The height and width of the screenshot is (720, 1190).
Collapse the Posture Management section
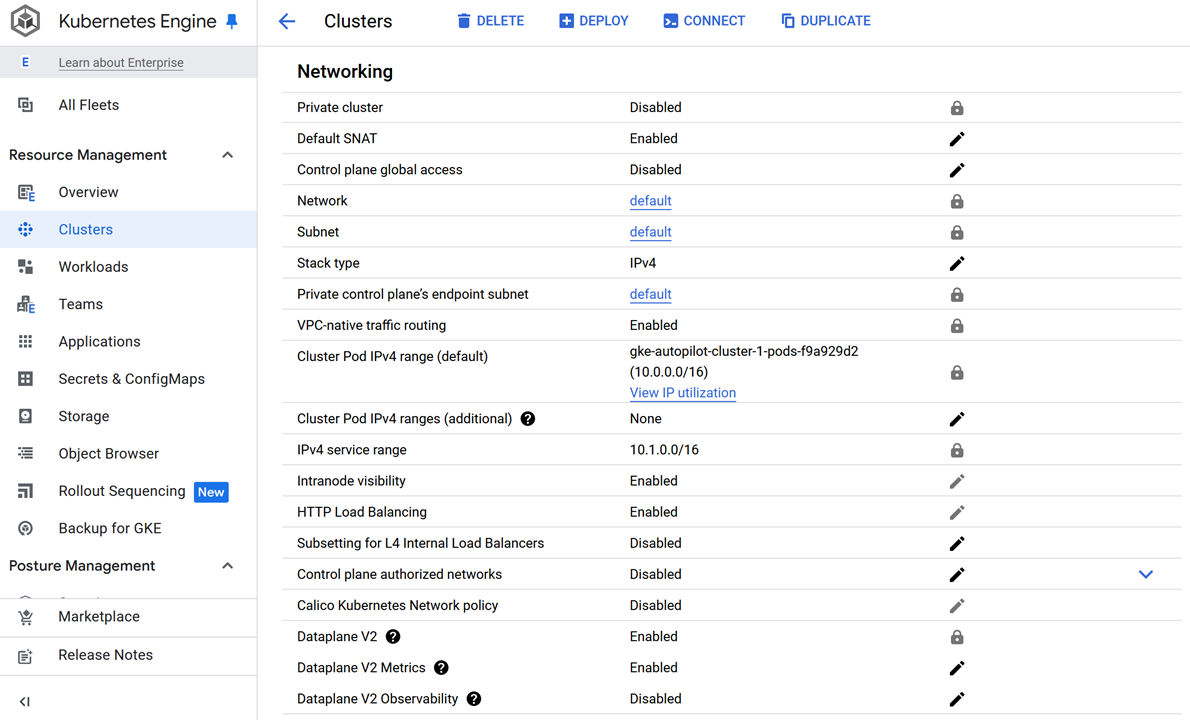point(227,566)
